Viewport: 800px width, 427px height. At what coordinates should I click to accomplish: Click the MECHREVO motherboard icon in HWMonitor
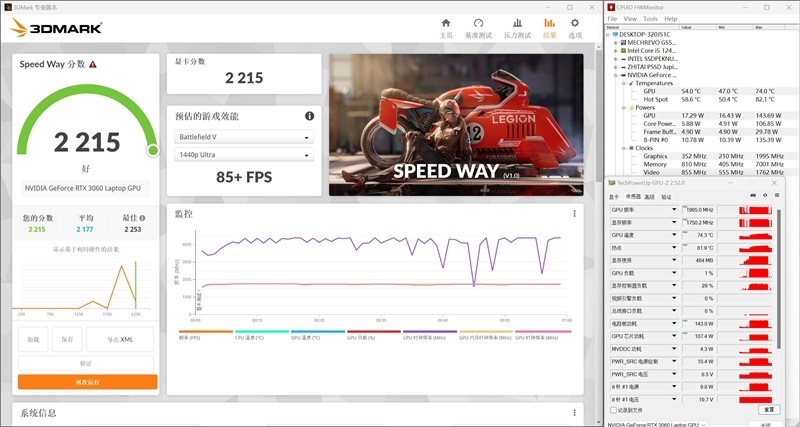(623, 42)
